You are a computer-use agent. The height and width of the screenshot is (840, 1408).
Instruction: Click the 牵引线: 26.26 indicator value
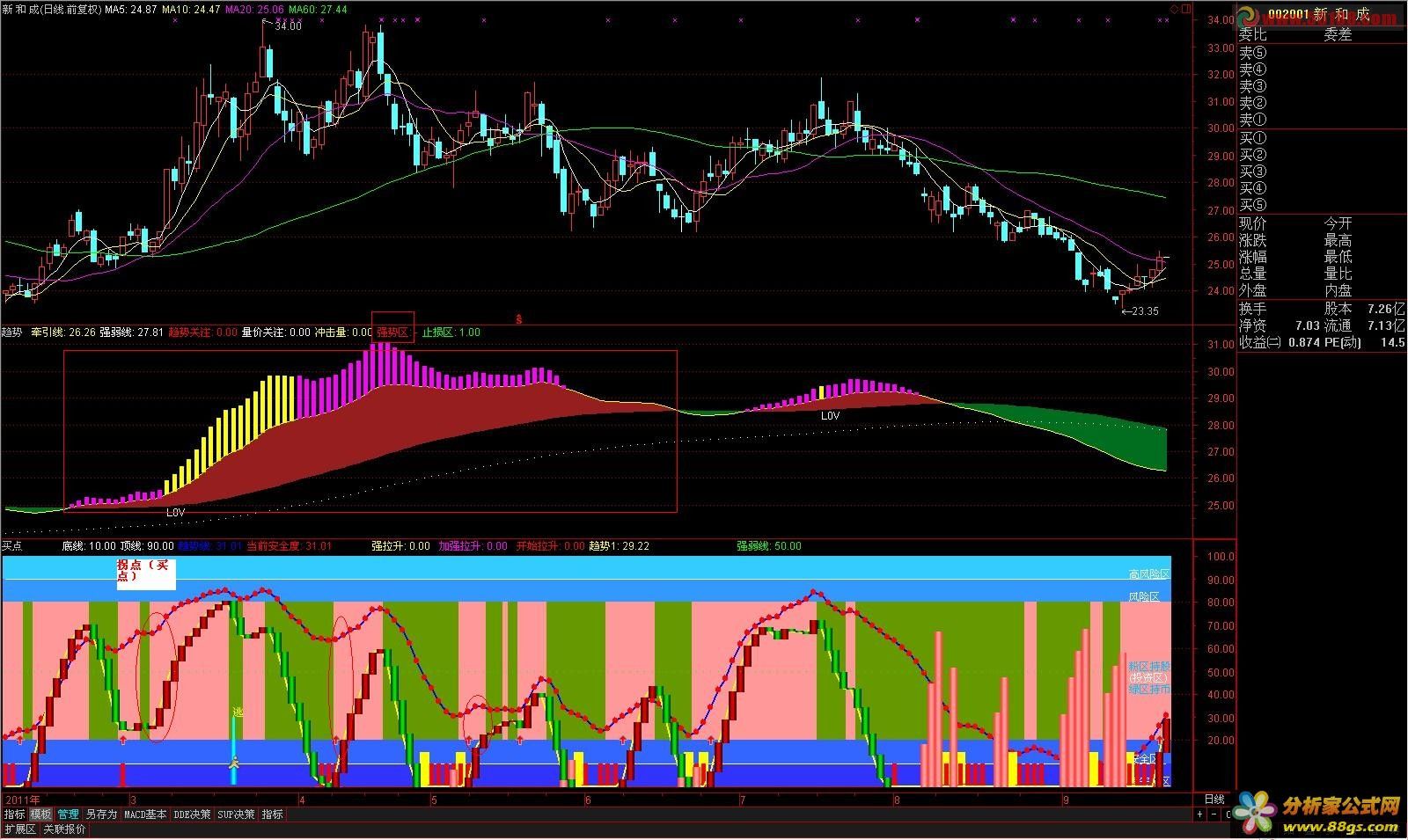click(x=62, y=332)
